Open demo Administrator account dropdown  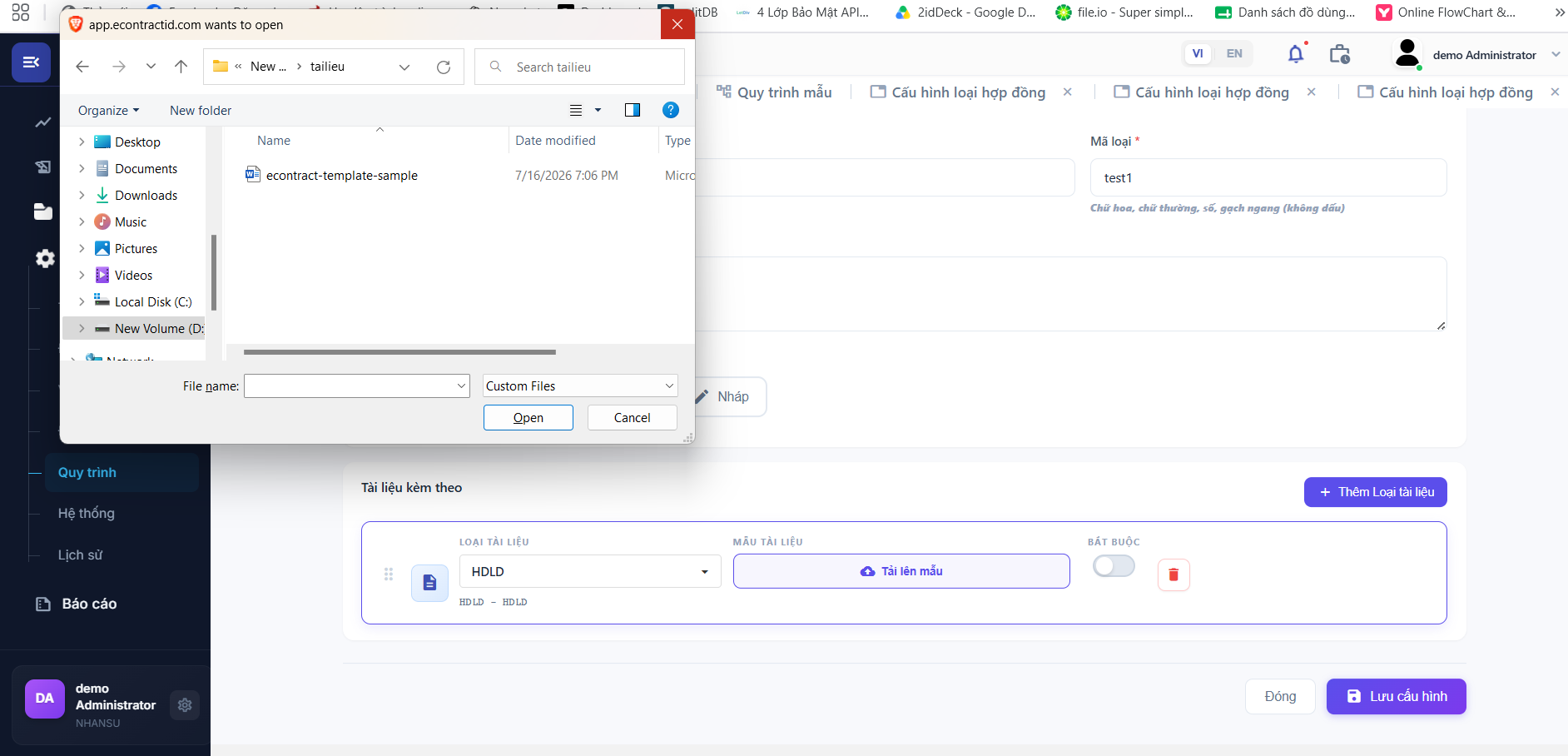tap(1556, 54)
